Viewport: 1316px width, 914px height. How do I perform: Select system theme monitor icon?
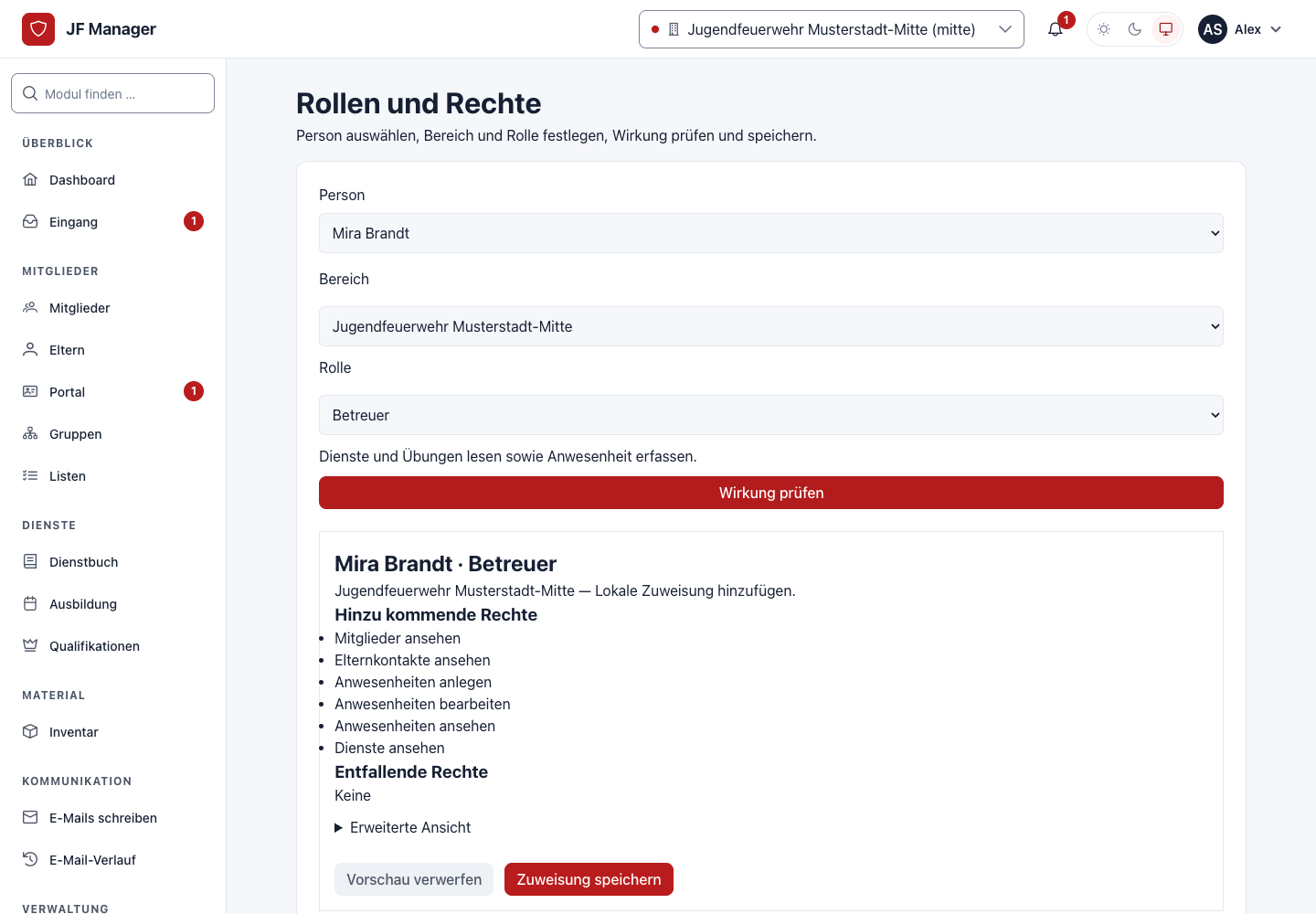point(1166,29)
